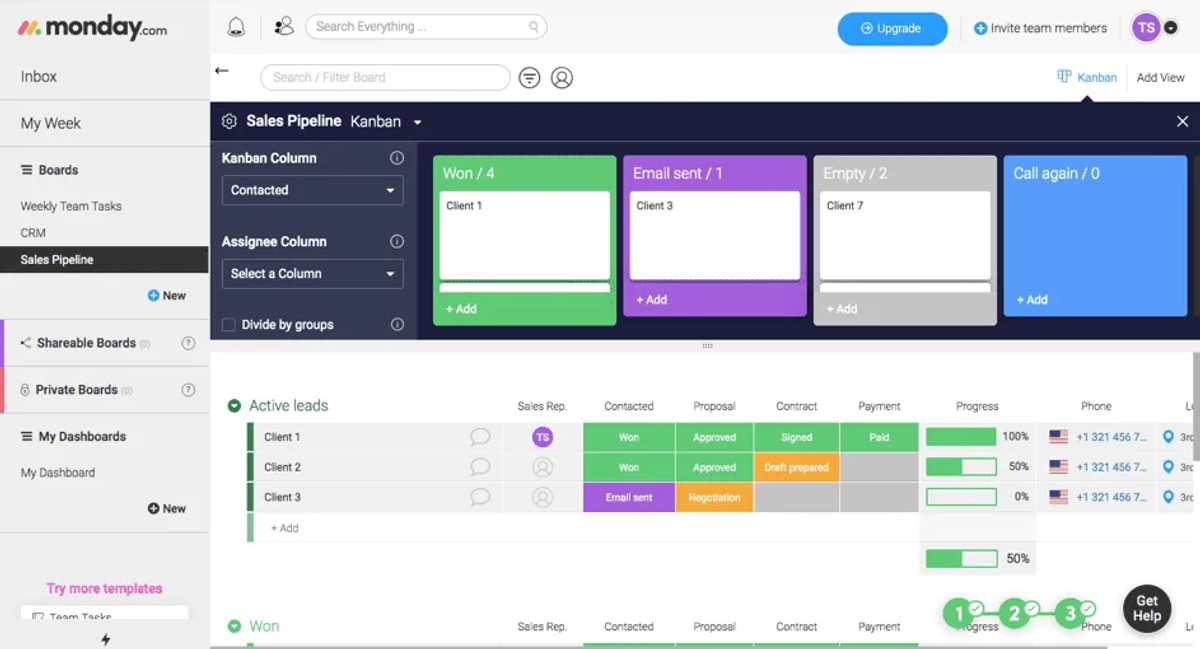Open help for Shareable Boards
Screen dimensions: 1200x649
point(188,343)
